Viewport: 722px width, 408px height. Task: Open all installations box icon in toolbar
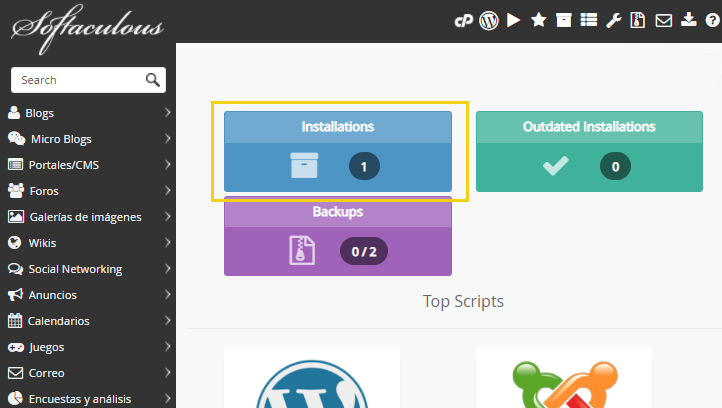tap(564, 20)
